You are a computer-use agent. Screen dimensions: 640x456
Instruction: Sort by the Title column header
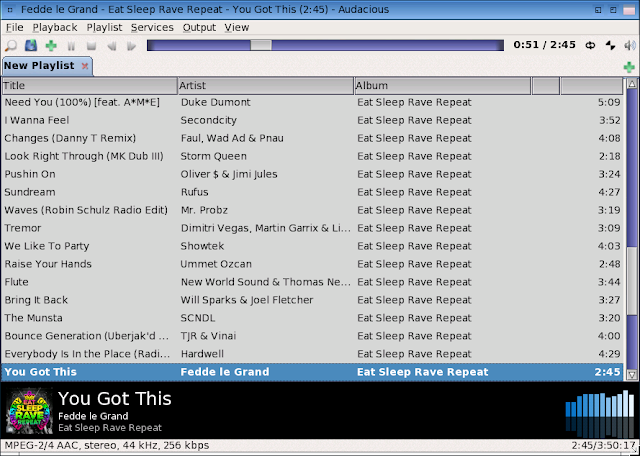90,86
